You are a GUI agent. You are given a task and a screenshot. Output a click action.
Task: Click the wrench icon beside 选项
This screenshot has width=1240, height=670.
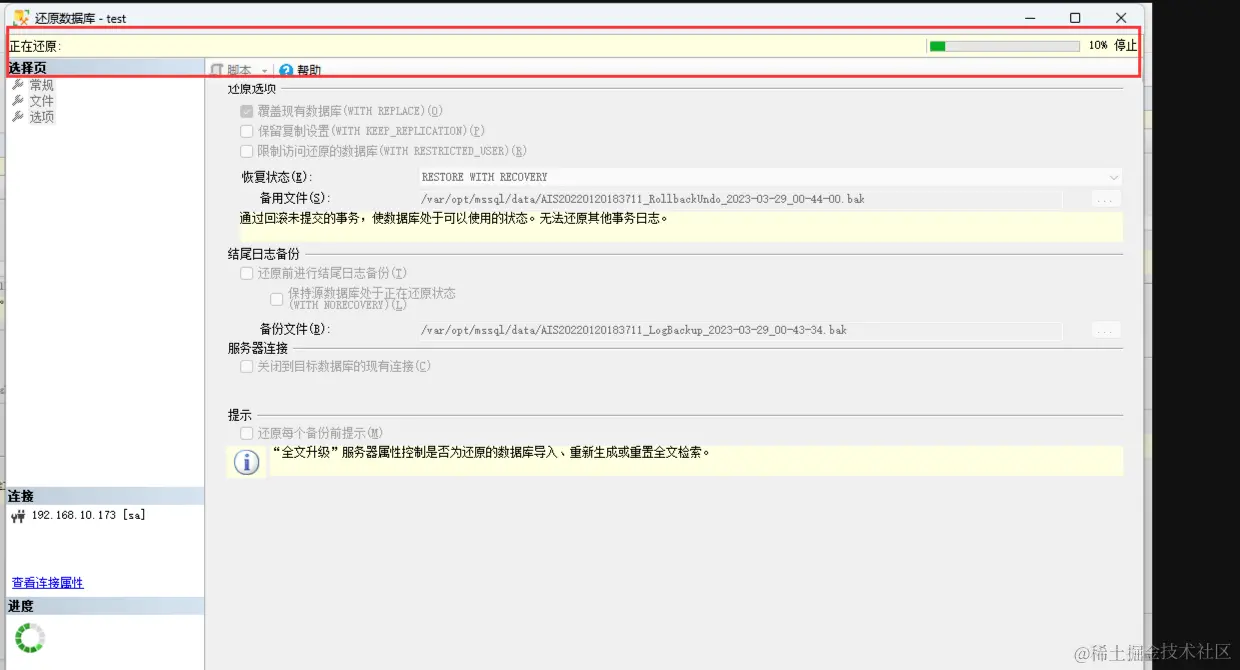tap(18, 117)
